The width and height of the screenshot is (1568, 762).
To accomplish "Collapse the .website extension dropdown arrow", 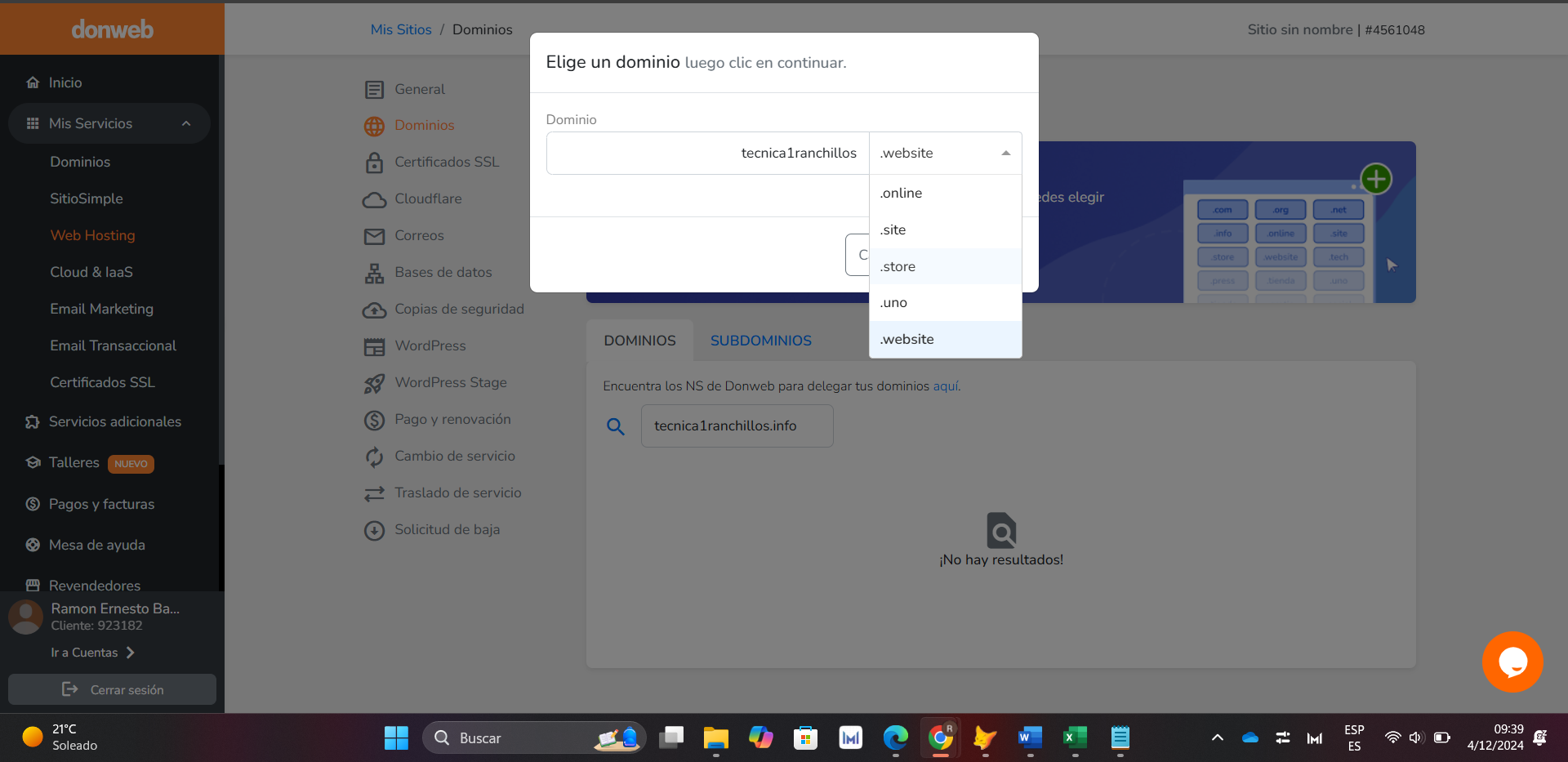I will coord(1005,154).
